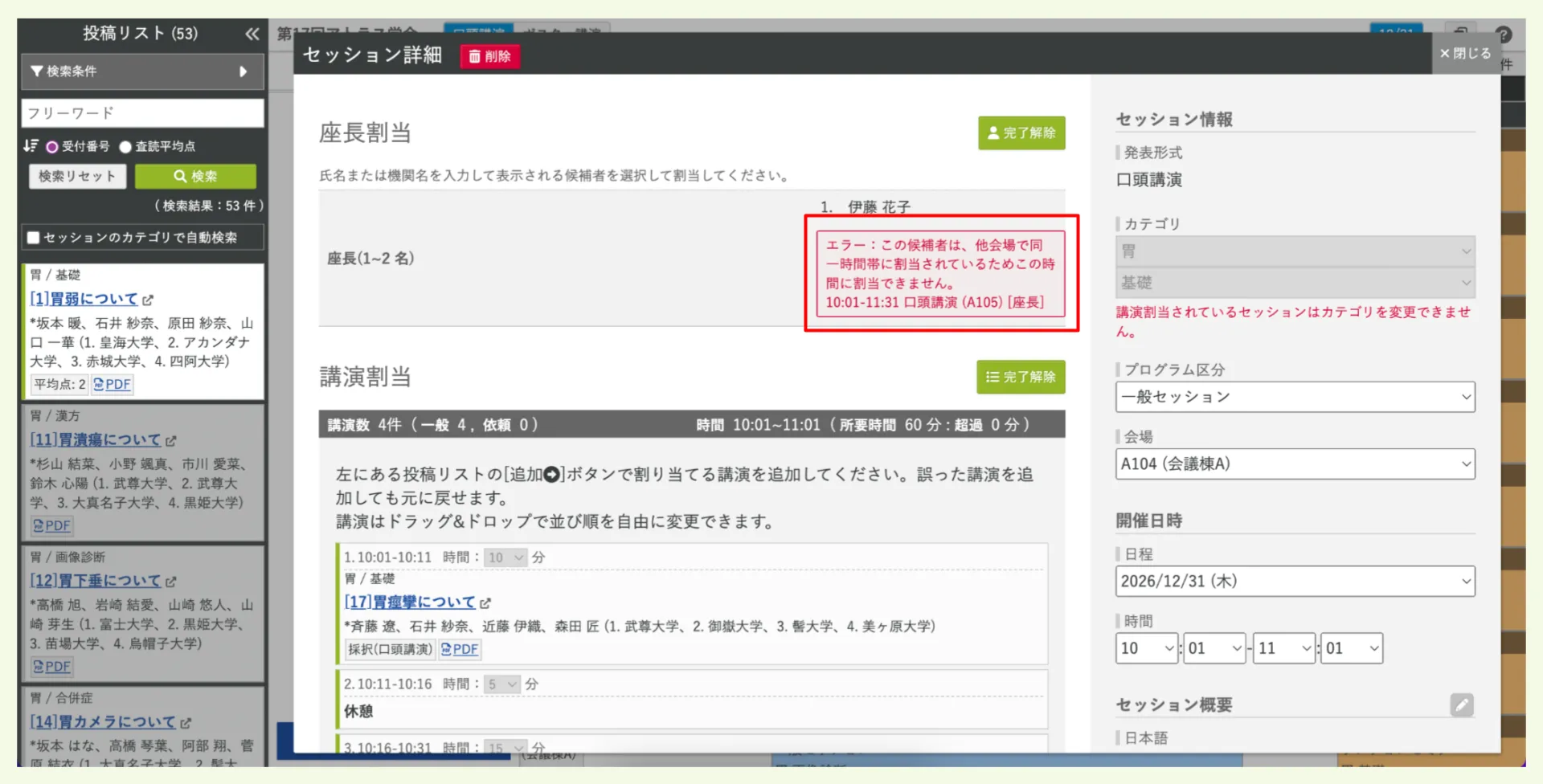Select the 査読平均点 radio button
1543x784 pixels.
pos(125,146)
